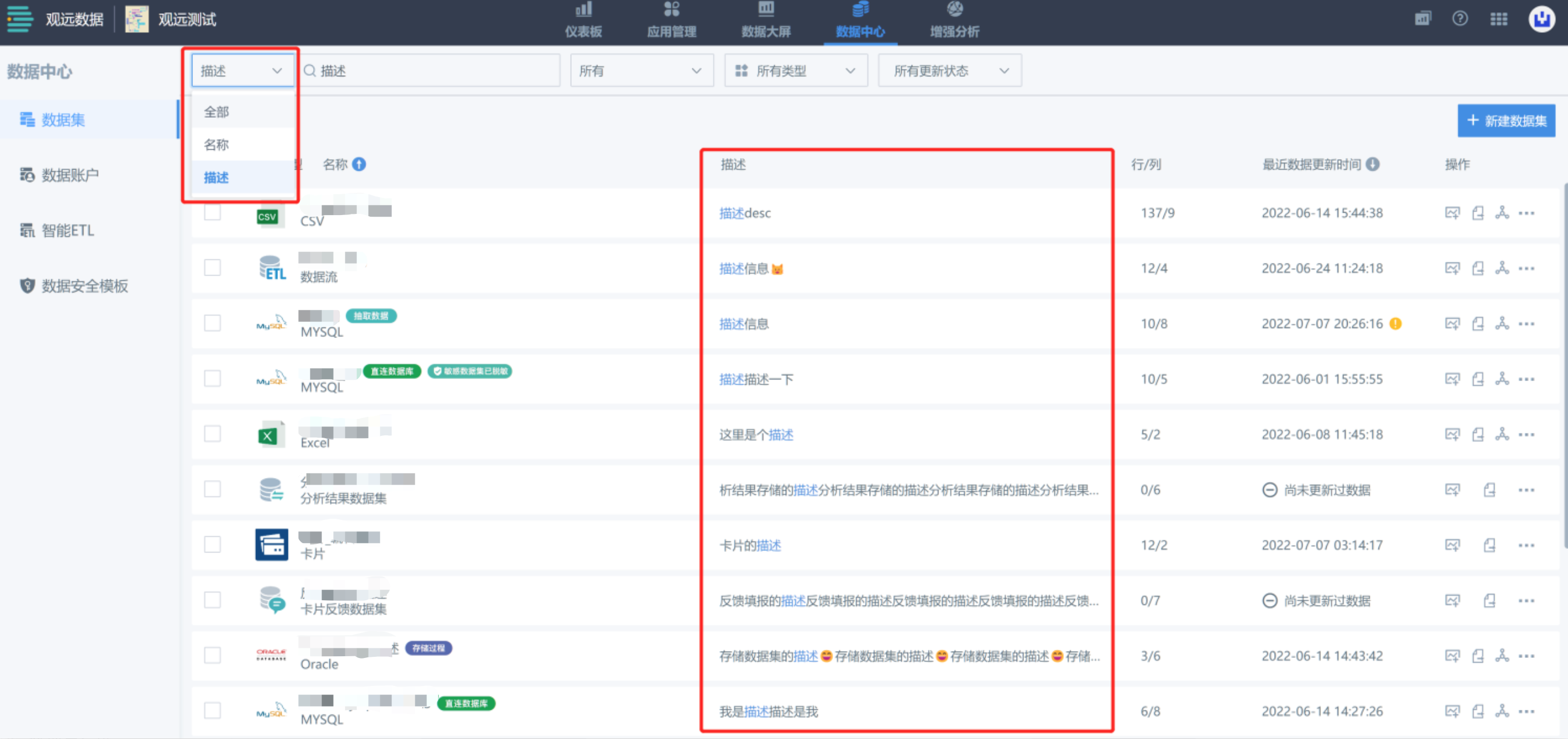Open 智能ETL in the left sidebar
The image size is (1568, 739).
tap(68, 231)
